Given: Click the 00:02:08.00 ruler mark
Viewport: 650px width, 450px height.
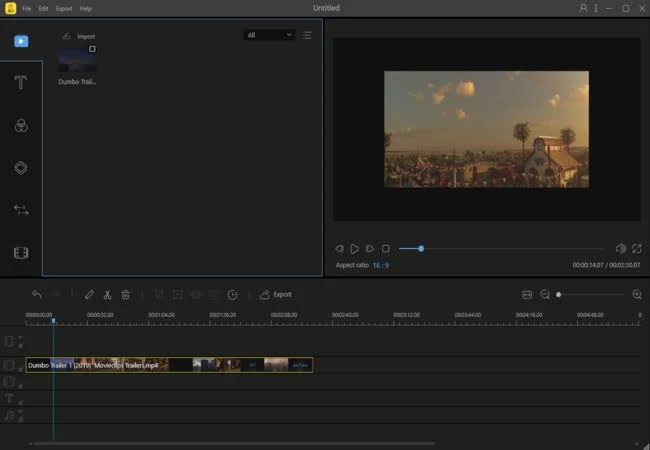Looking at the screenshot, I should tap(284, 315).
